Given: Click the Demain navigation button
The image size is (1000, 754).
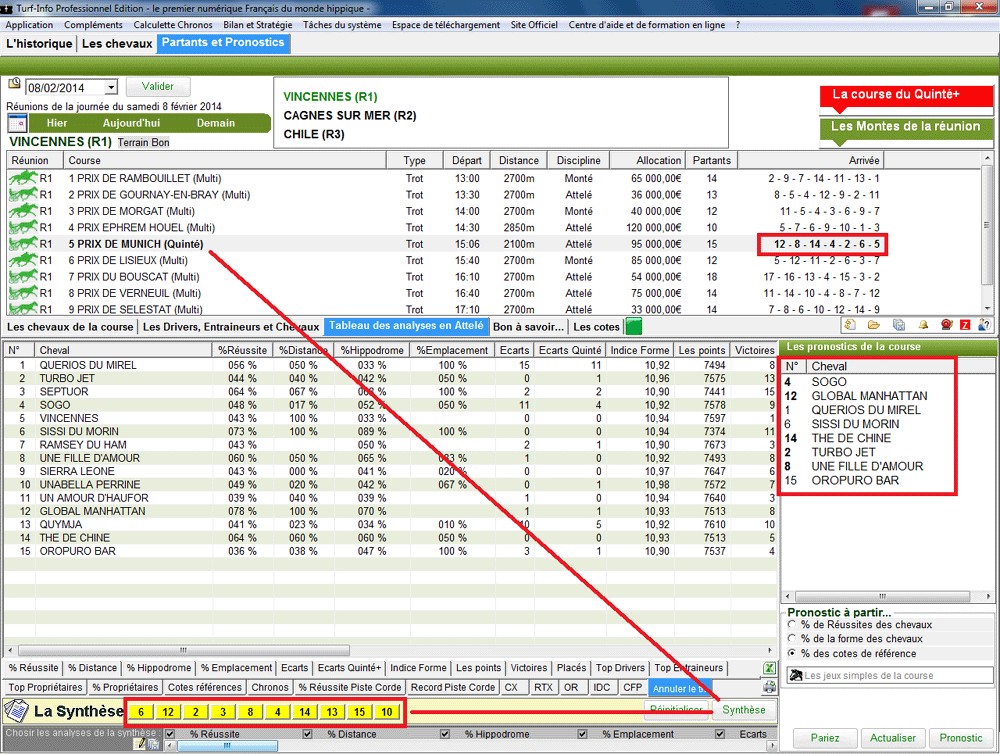Looking at the screenshot, I should click(216, 123).
